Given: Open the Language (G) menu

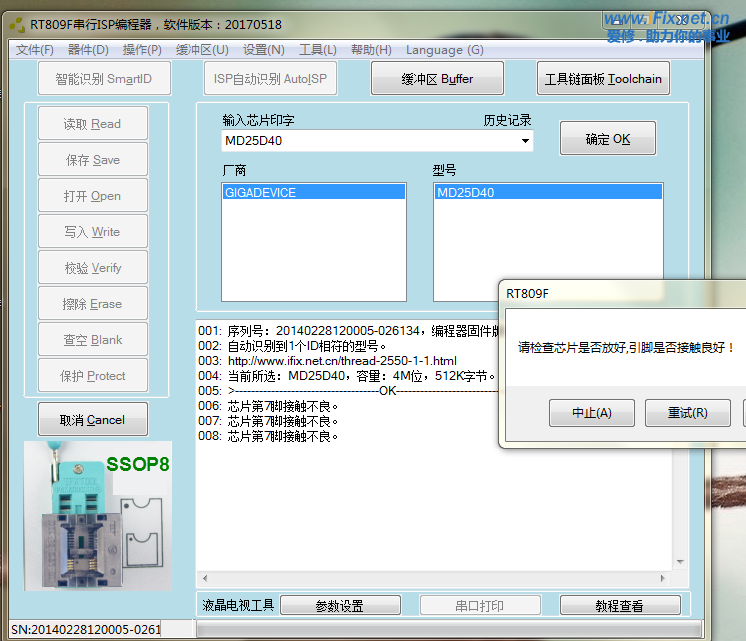Looking at the screenshot, I should tap(444, 50).
